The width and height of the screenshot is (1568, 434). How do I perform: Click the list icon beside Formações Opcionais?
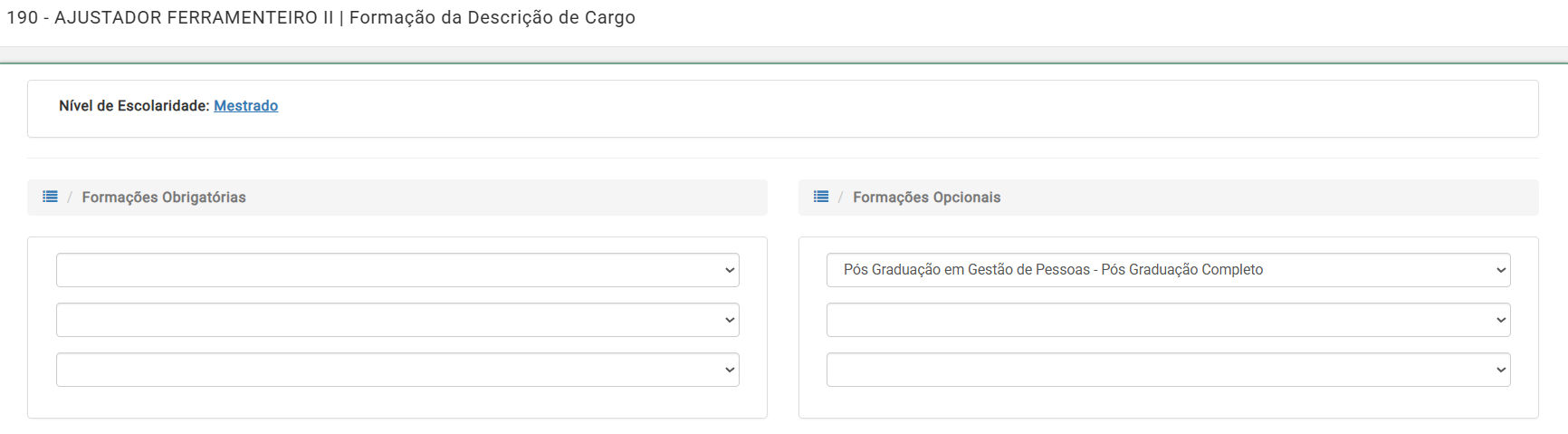(x=821, y=197)
